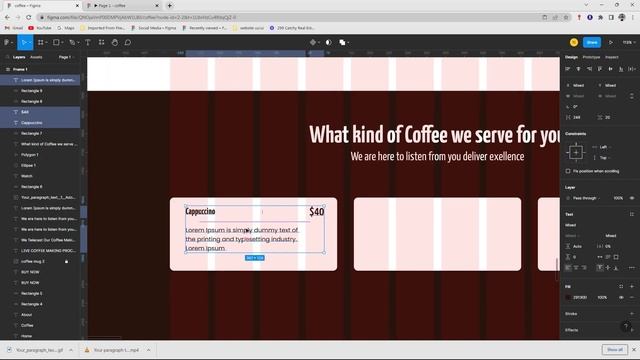Open the Resources tool
The width and height of the screenshot is (640, 360).
tap(101, 42)
